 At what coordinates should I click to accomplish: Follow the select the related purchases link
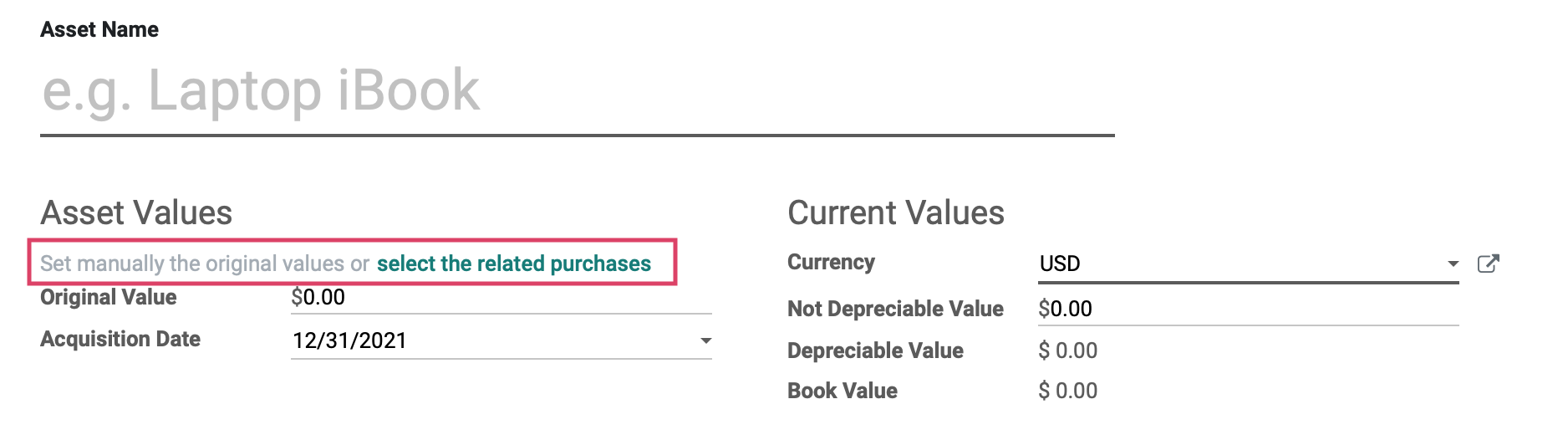pyautogui.click(x=513, y=264)
